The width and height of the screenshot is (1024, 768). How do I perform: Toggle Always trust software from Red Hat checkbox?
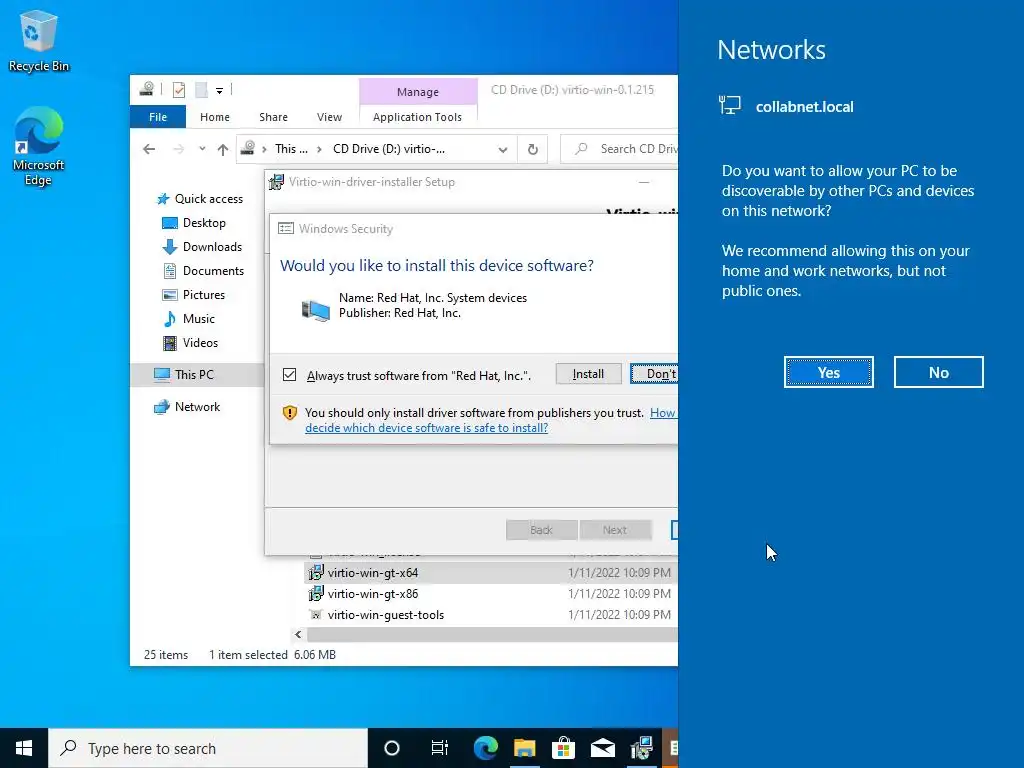(289, 375)
